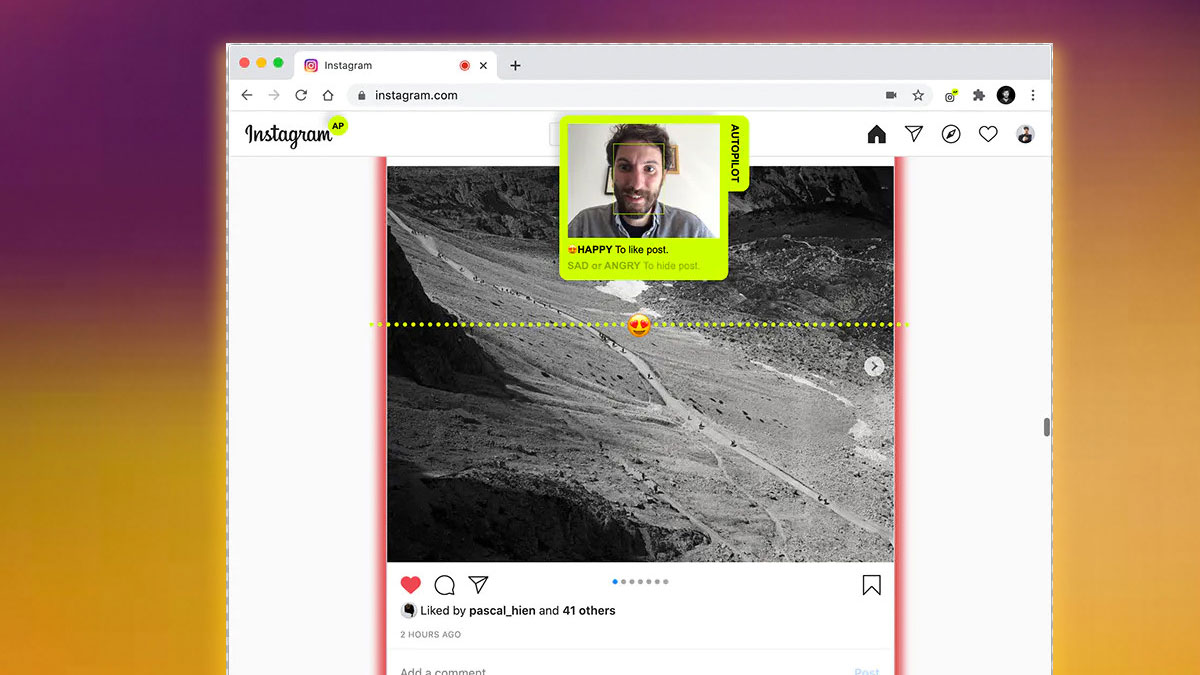The height and width of the screenshot is (675, 1200).
Task: Bookmark page with star icon
Action: coord(918,95)
